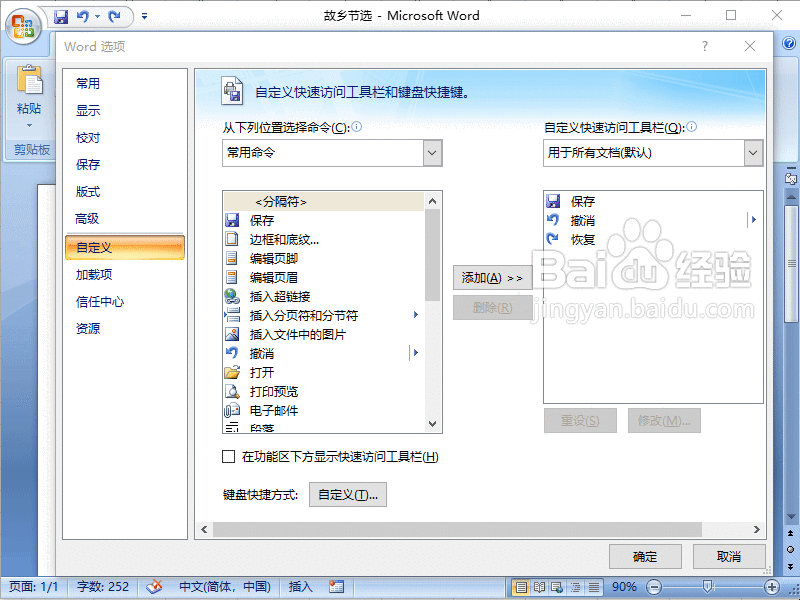
Task: Click the 粘贴 paste icon in ribbon
Action: [30, 80]
